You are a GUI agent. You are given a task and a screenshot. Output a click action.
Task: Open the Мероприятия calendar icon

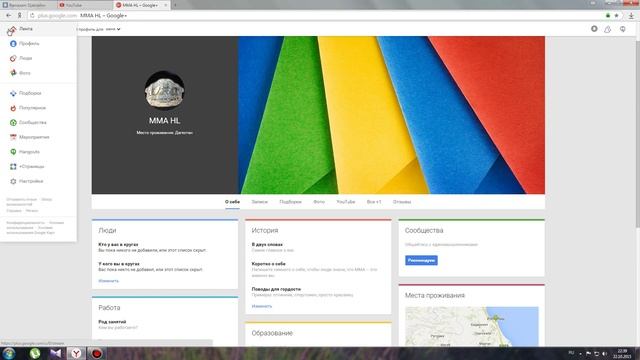click(x=13, y=137)
